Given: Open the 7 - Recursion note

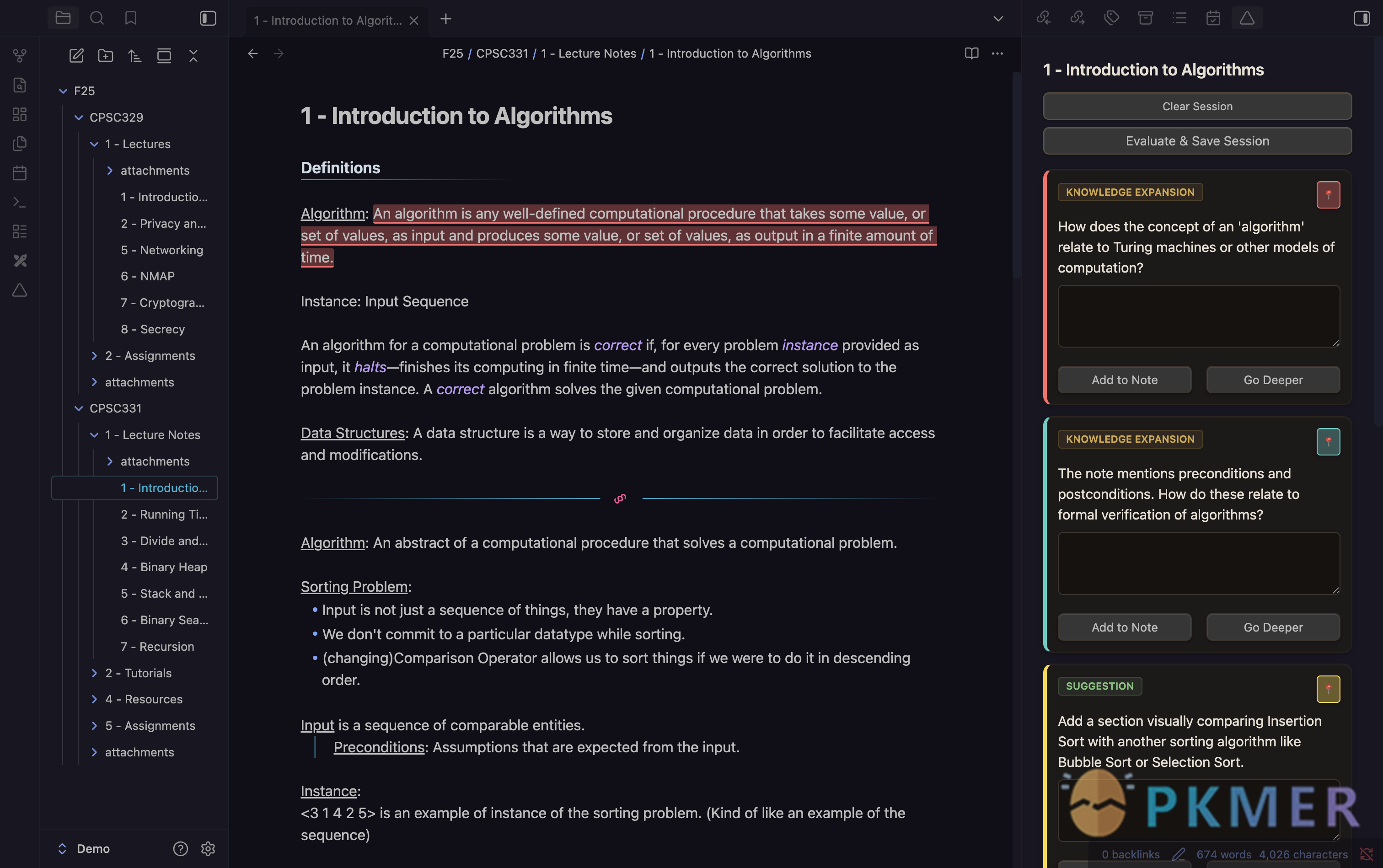Looking at the screenshot, I should (157, 646).
